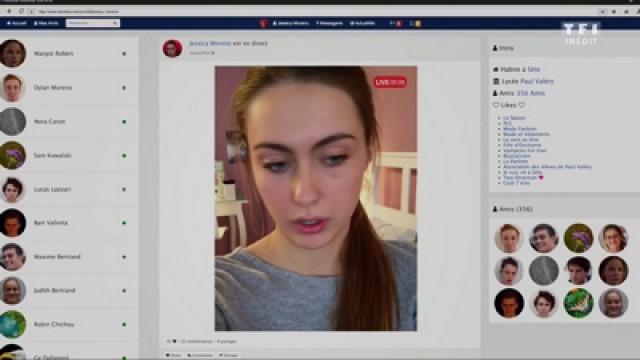Click the Commenter button below video
The image size is (640, 360).
[200, 356]
